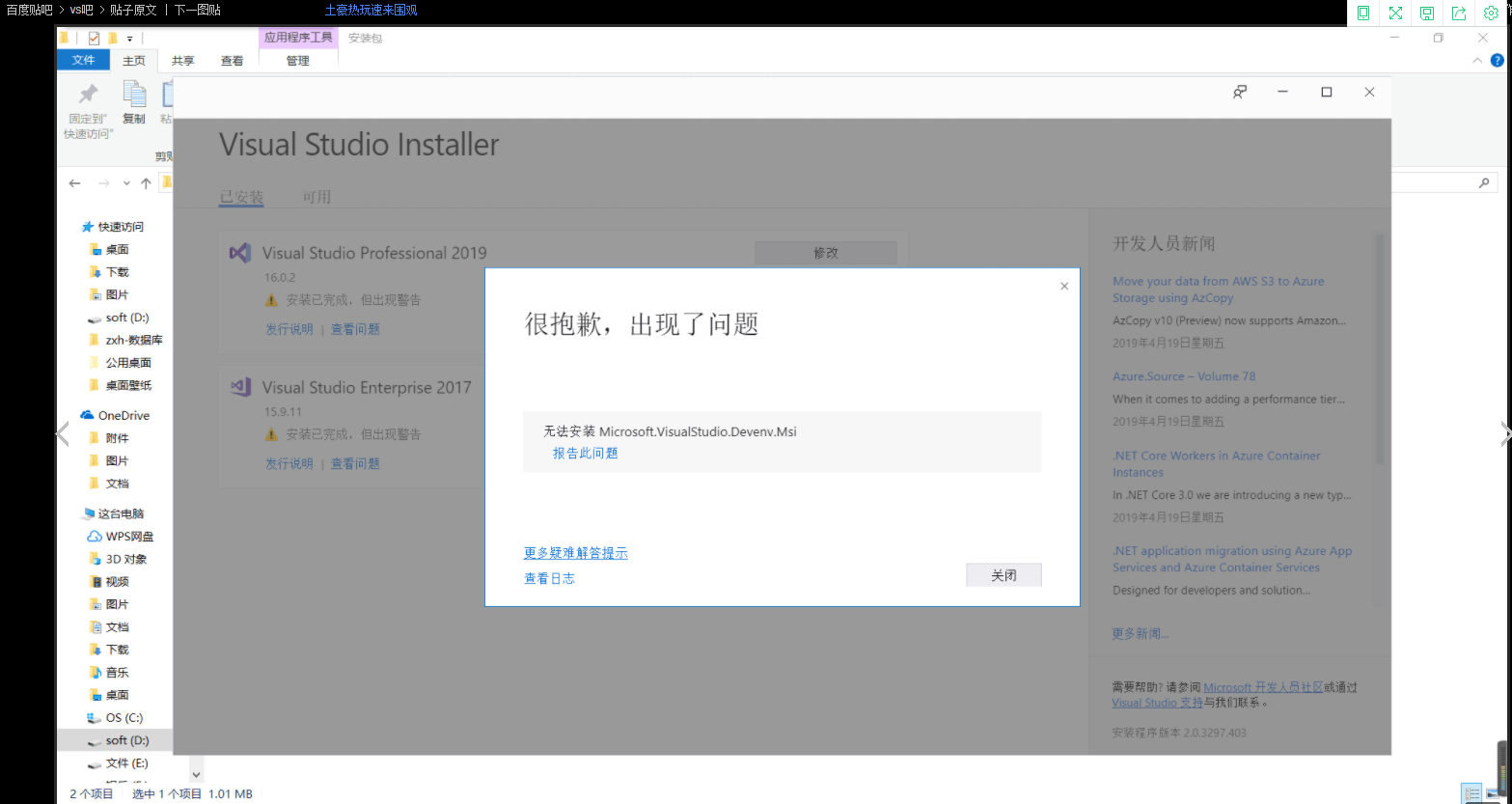The image size is (1512, 804).
Task: Open the .NET application migration news link
Action: click(x=1232, y=559)
